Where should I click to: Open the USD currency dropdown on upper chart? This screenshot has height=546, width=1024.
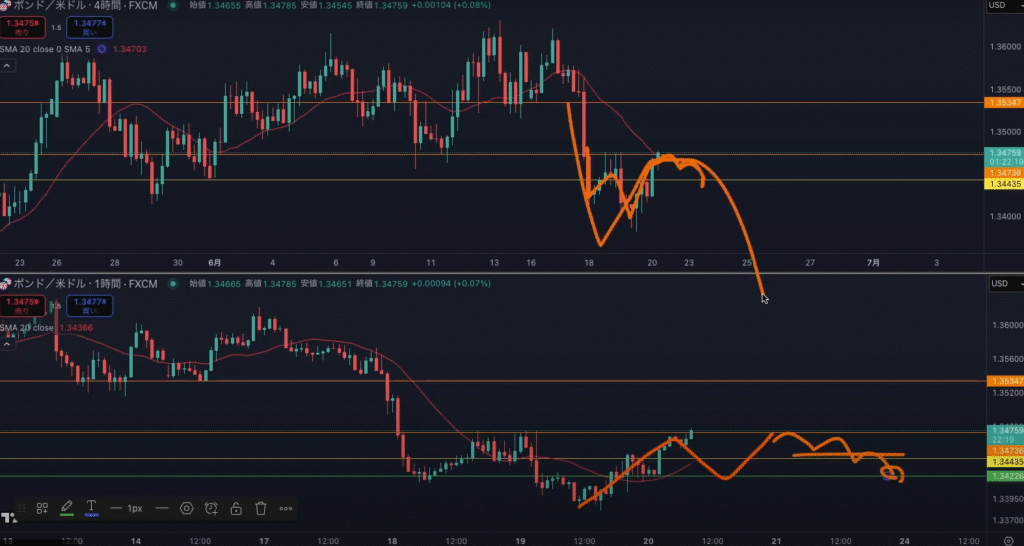tap(1006, 5)
